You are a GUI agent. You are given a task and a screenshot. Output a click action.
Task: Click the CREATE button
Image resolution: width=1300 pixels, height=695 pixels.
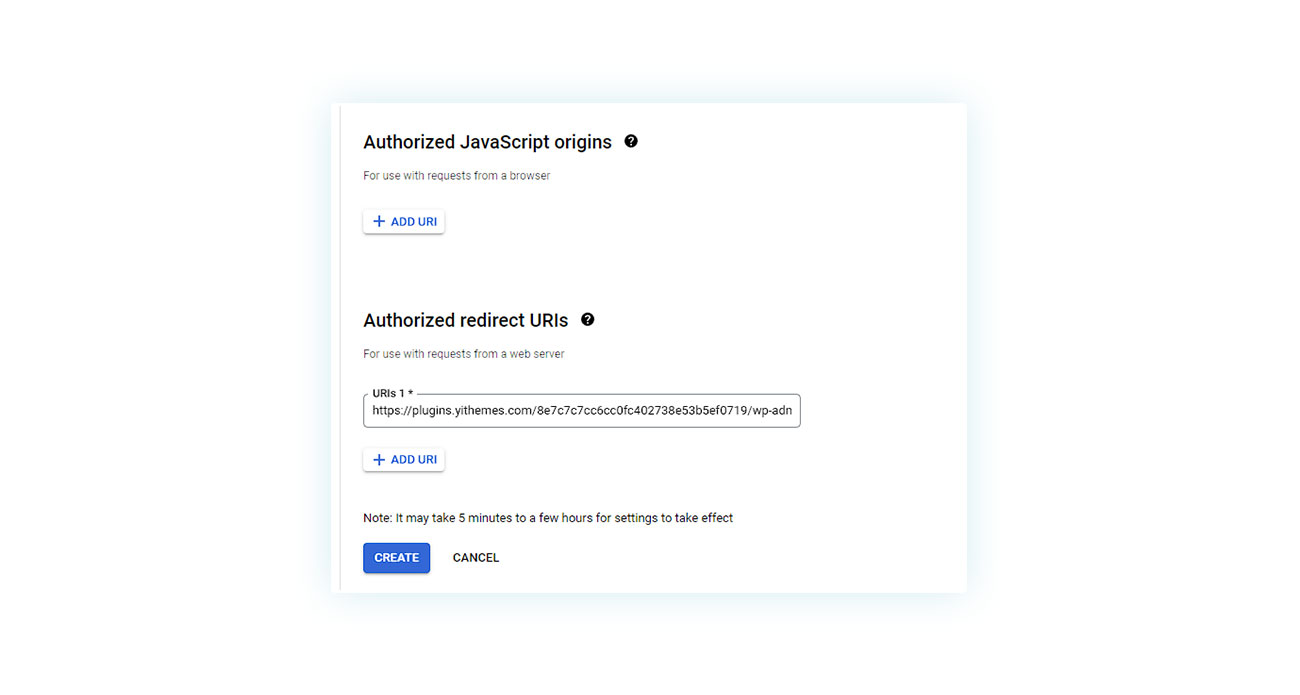coord(396,558)
